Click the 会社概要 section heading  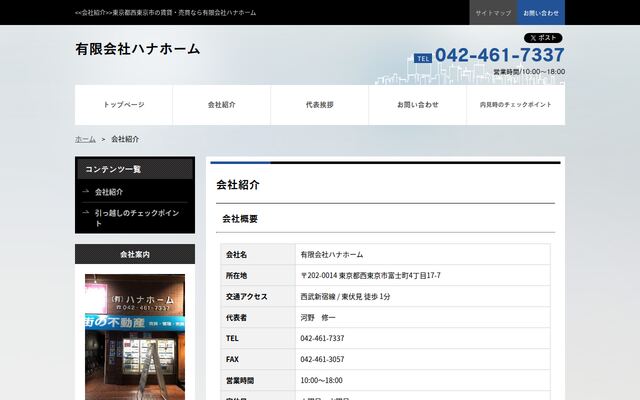tap(240, 219)
